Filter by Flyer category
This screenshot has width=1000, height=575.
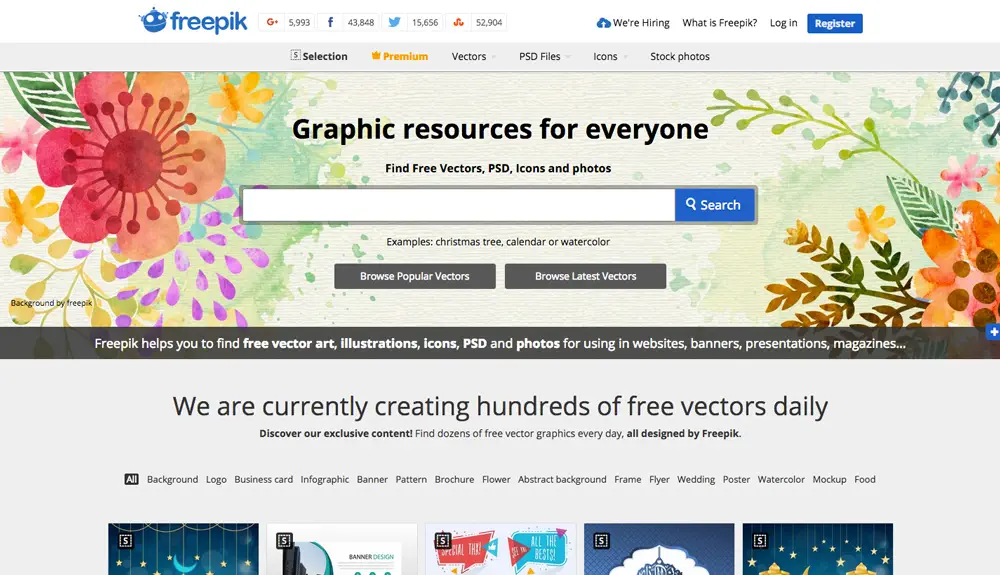659,479
